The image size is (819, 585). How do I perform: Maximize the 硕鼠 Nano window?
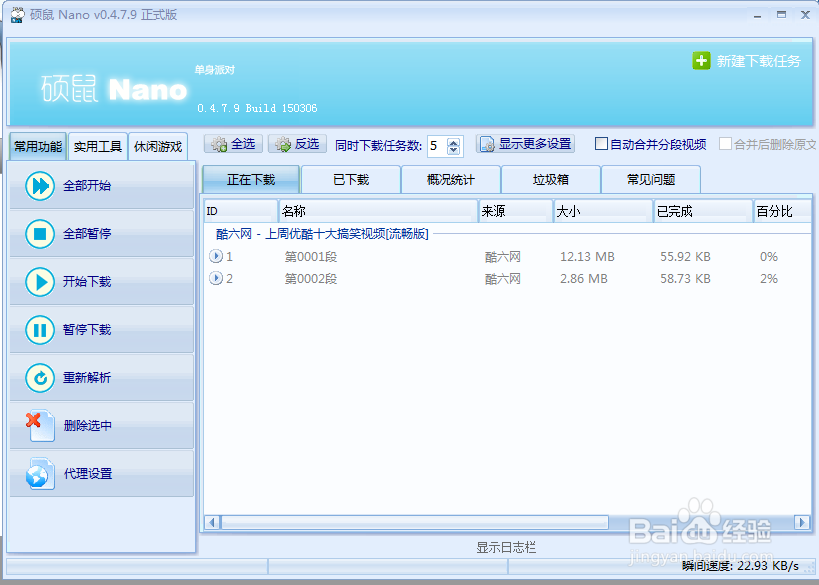coord(781,15)
